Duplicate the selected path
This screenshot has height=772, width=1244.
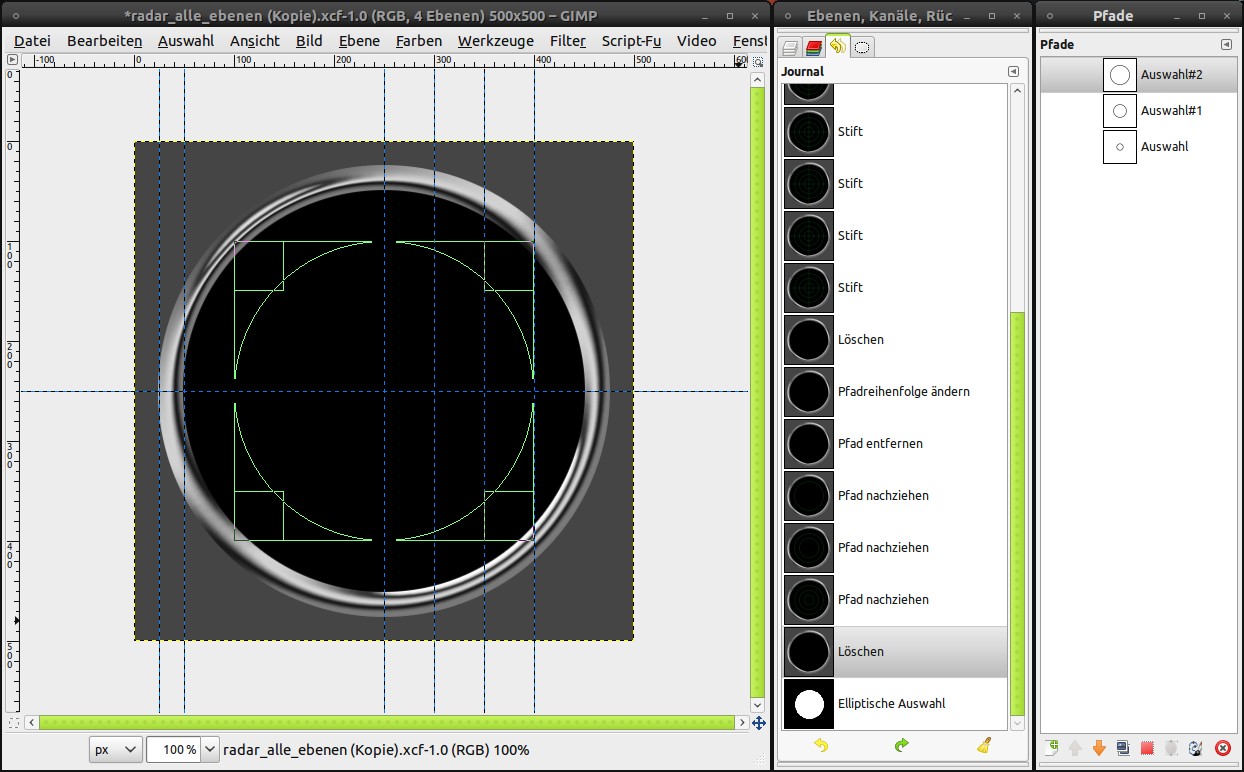[1123, 748]
